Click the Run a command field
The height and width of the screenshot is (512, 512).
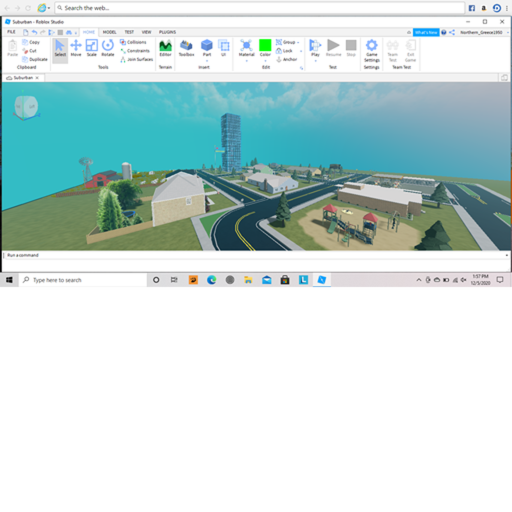pyautogui.click(x=255, y=255)
